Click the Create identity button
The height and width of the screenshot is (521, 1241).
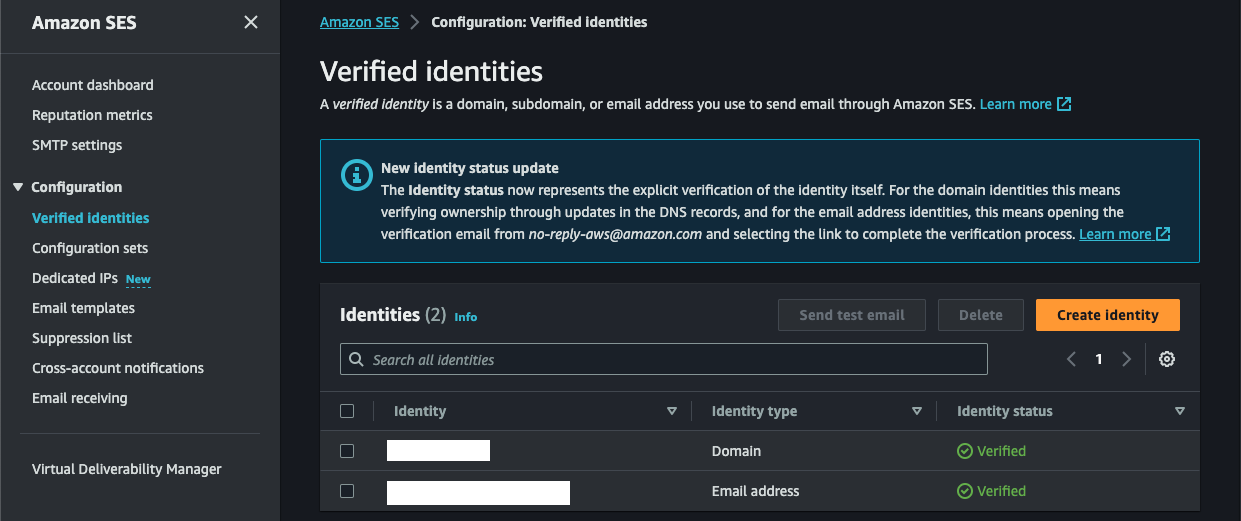tap(1107, 315)
